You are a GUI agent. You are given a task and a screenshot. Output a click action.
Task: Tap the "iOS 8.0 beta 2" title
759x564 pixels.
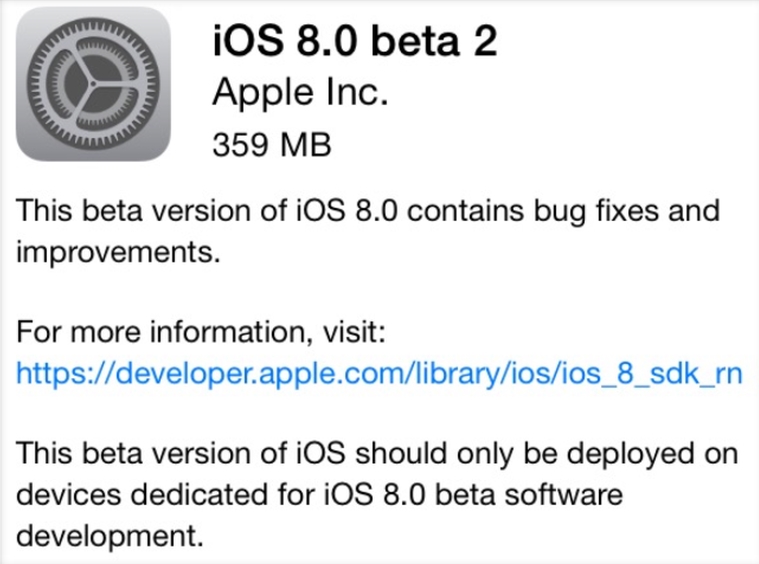(x=354, y=43)
